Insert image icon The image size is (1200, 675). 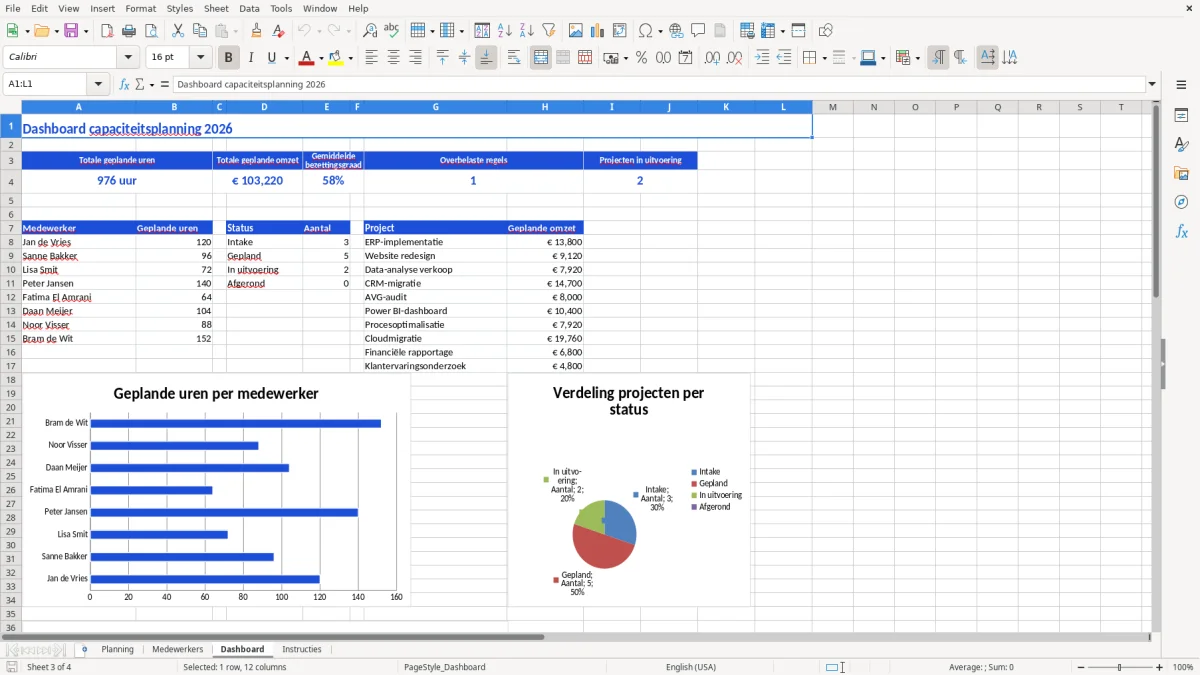click(576, 31)
